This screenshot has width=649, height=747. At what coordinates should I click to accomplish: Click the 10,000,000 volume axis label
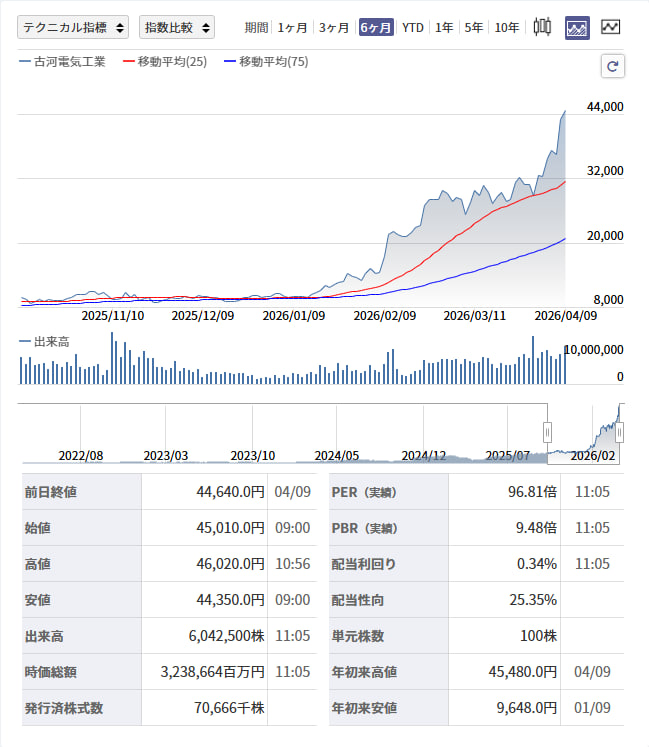coord(594,350)
